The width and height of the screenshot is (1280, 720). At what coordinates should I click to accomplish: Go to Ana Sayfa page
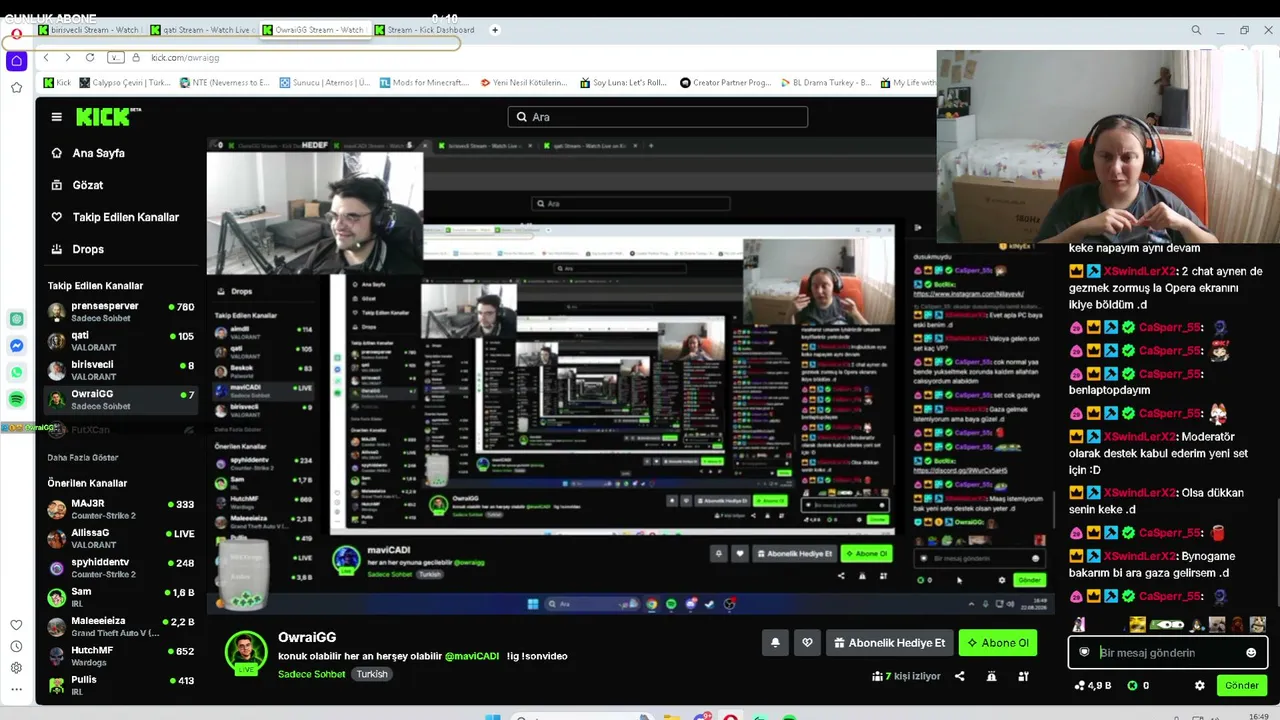click(99, 153)
